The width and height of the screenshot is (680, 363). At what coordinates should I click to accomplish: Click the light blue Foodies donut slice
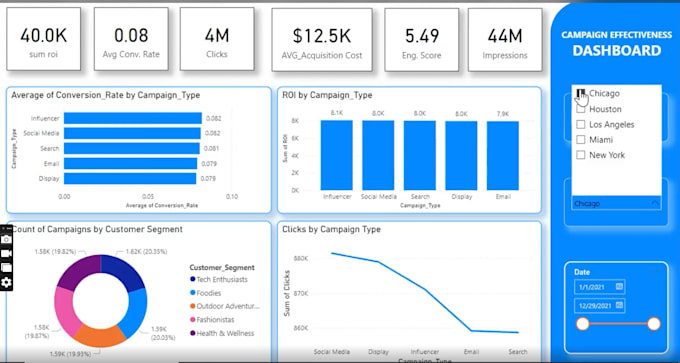pyautogui.click(x=137, y=312)
